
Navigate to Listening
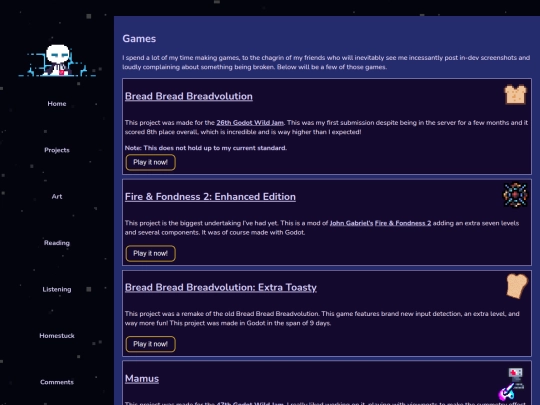57,289
